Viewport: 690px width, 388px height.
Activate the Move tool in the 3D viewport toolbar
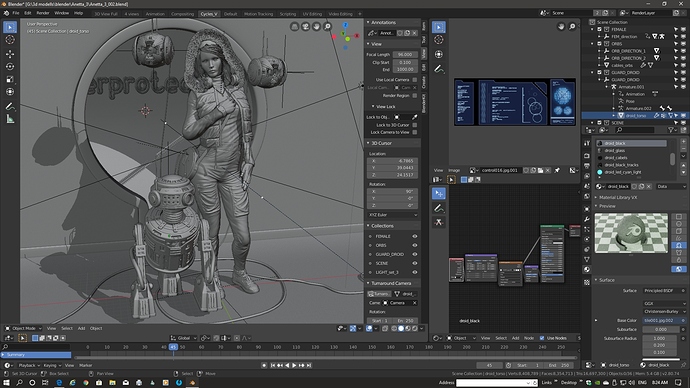point(10,54)
